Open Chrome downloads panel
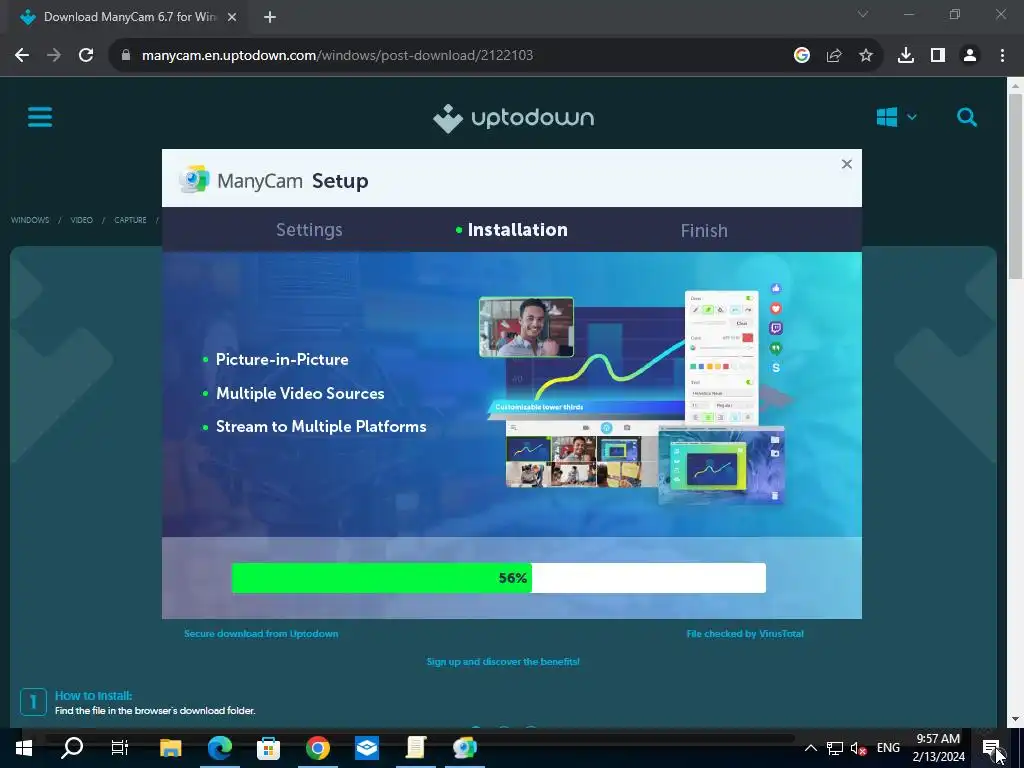Screen dimensions: 1024x768 (906, 55)
